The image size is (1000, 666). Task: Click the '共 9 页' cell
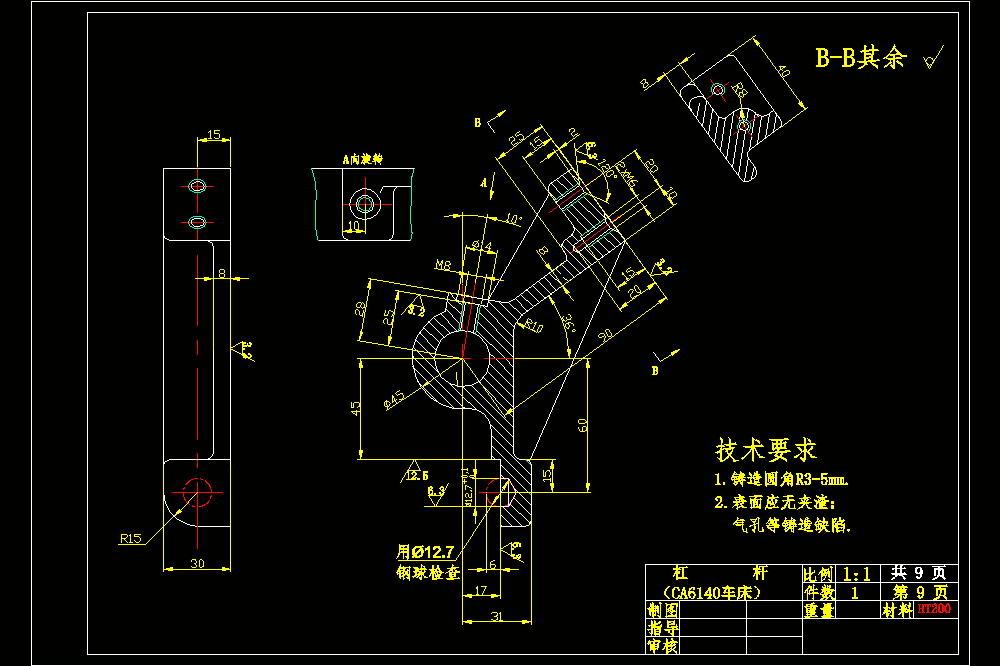click(x=918, y=573)
